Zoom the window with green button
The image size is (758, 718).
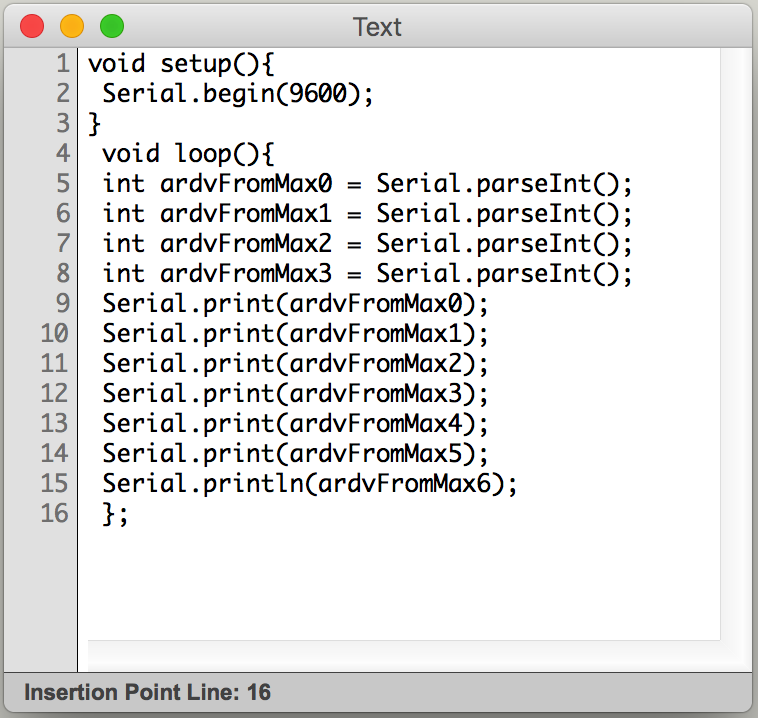point(112,26)
